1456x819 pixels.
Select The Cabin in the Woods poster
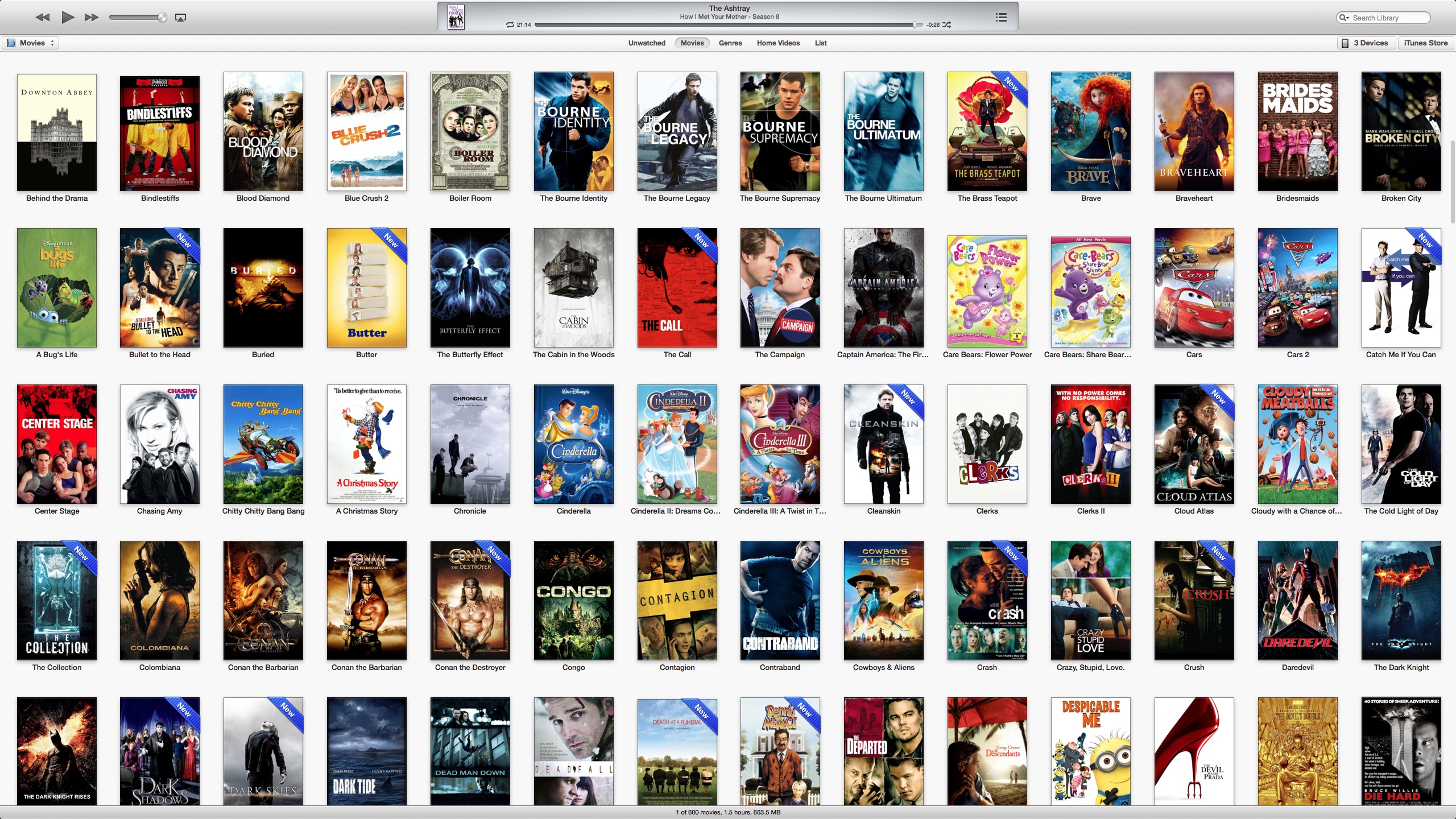[574, 288]
